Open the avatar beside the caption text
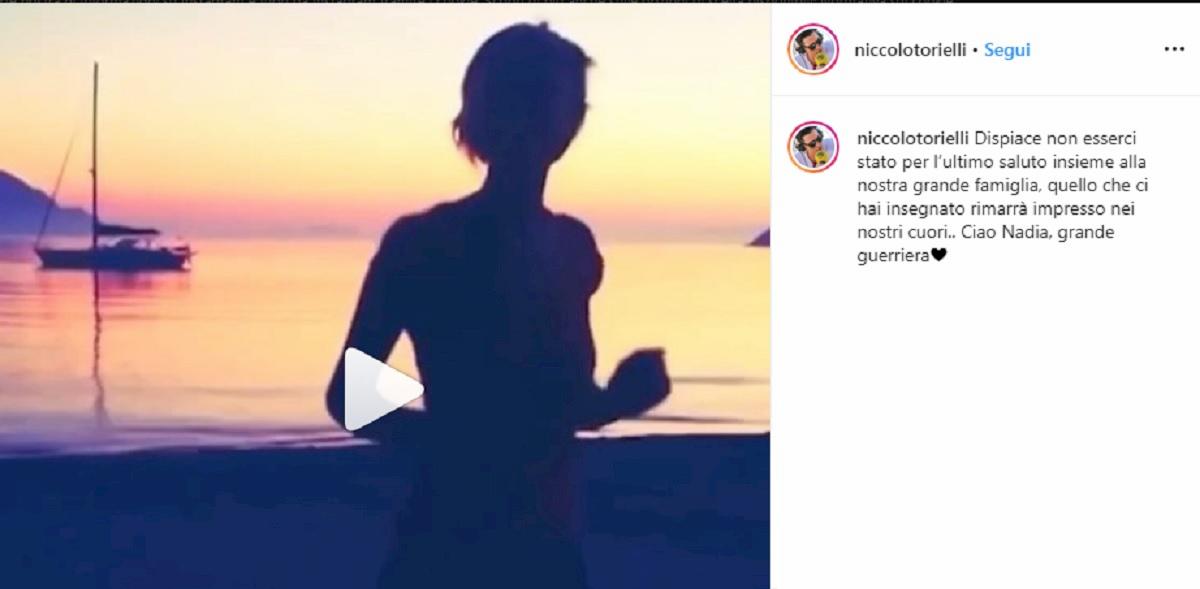 click(813, 146)
